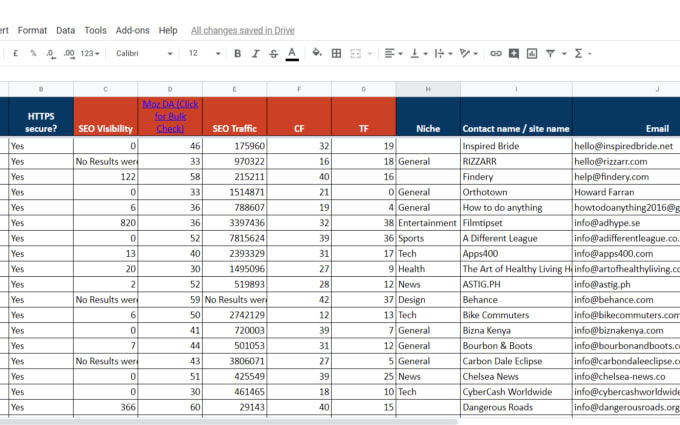Screen dimensions: 680x425
Task: Apply strikethrough to text
Action: [274, 53]
